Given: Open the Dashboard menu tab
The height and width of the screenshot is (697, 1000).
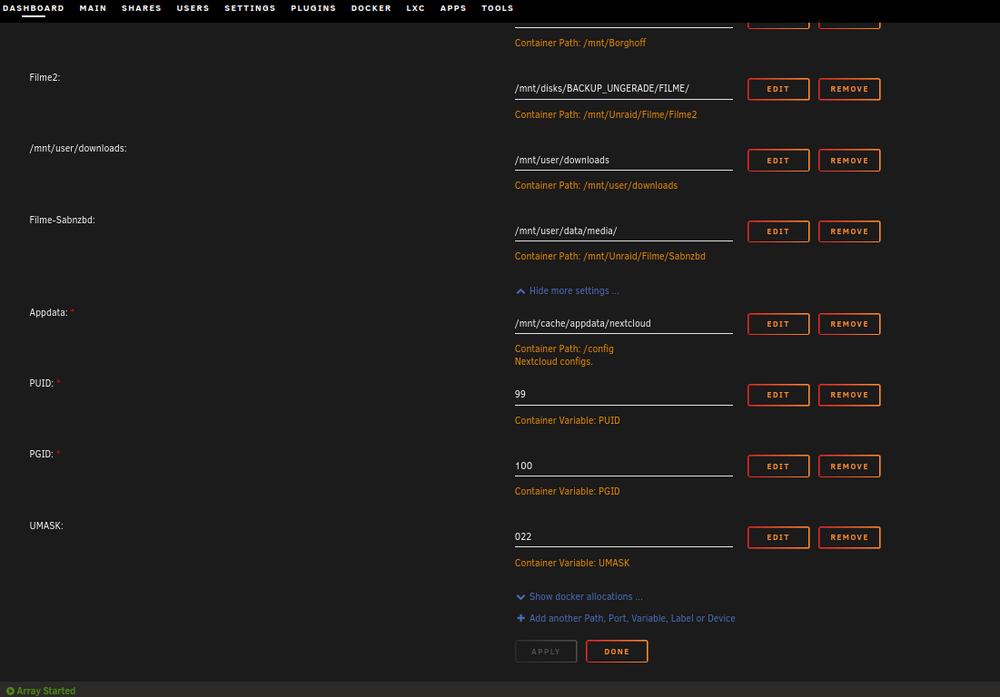Looking at the screenshot, I should pos(33,8).
